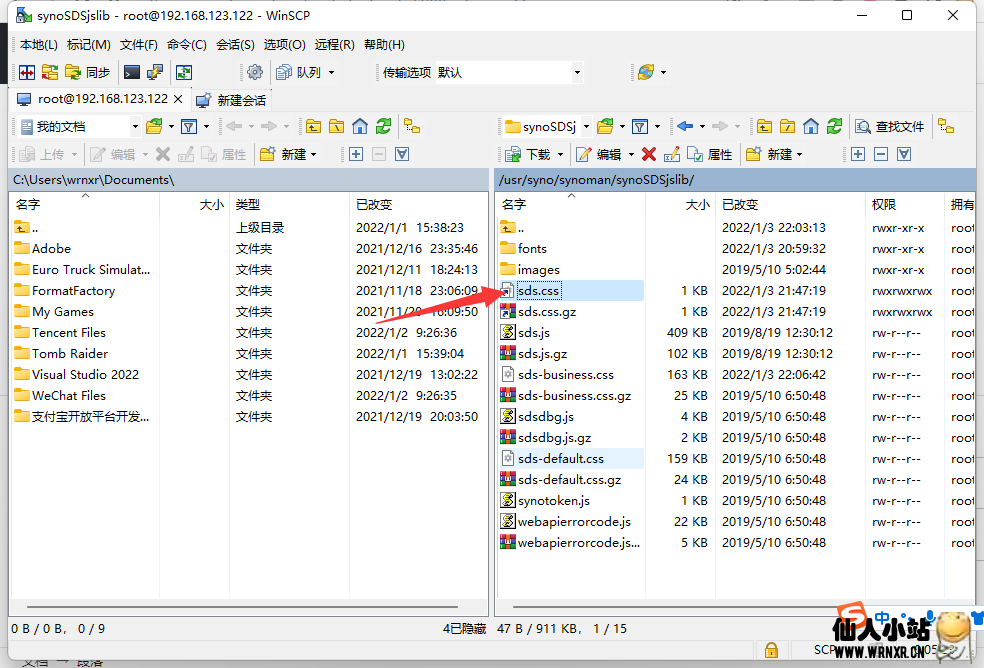984x668 pixels.
Task: Click the remote open directory icon
Action: click(605, 127)
